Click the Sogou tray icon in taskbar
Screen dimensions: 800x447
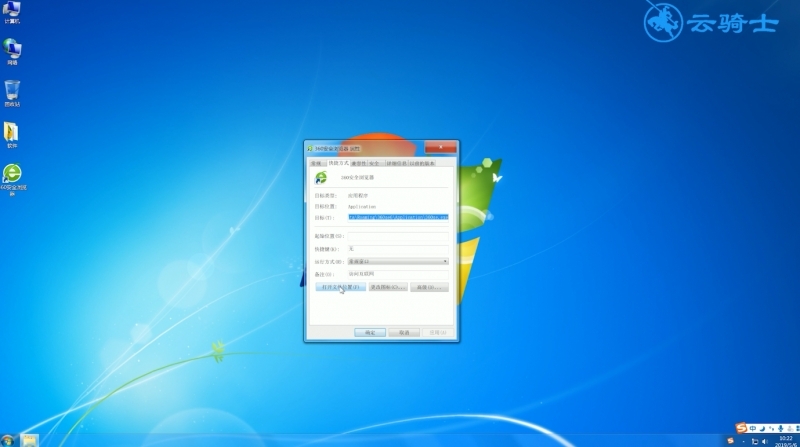pyautogui.click(x=731, y=441)
